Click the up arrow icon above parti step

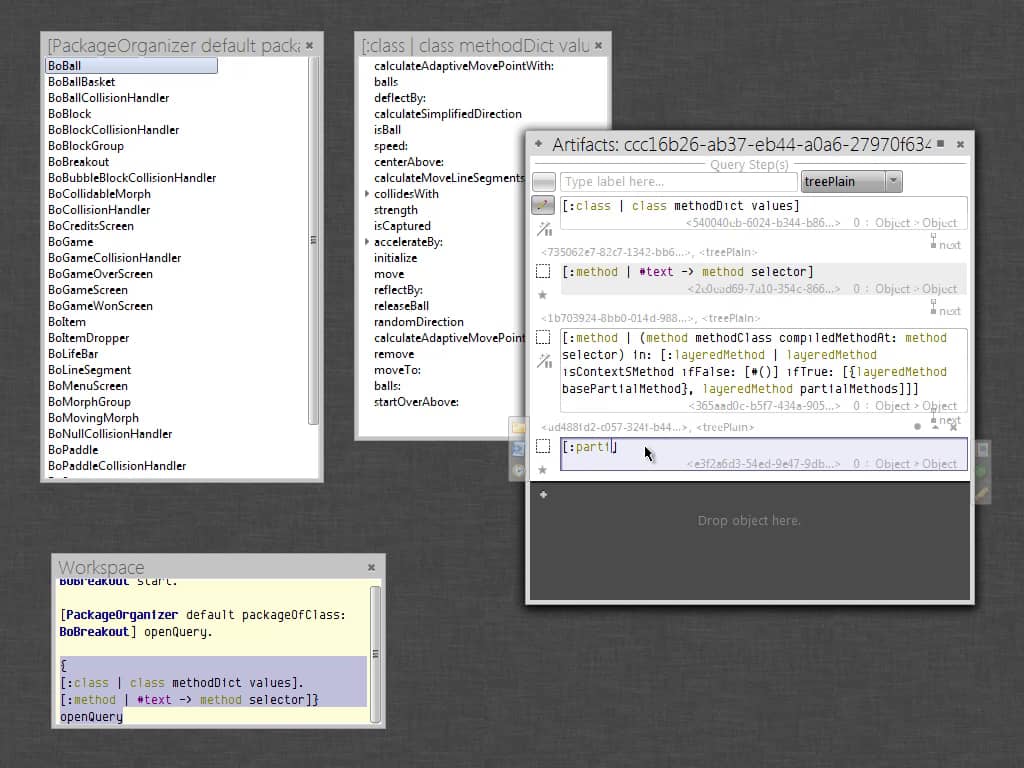tap(935, 426)
